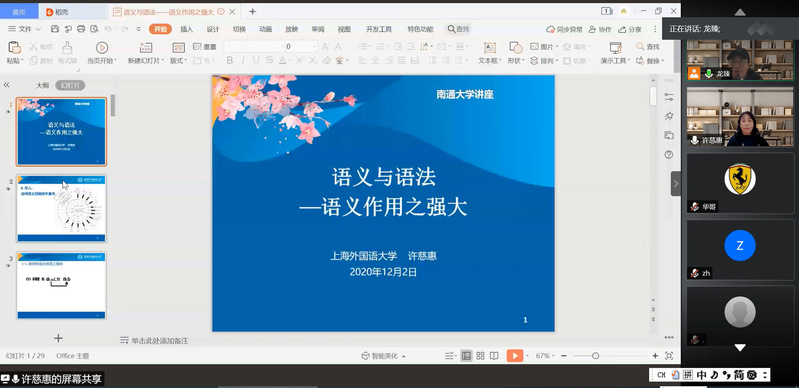The width and height of the screenshot is (799, 388).
Task: Select slide 2 thumbnail
Action: 62,208
